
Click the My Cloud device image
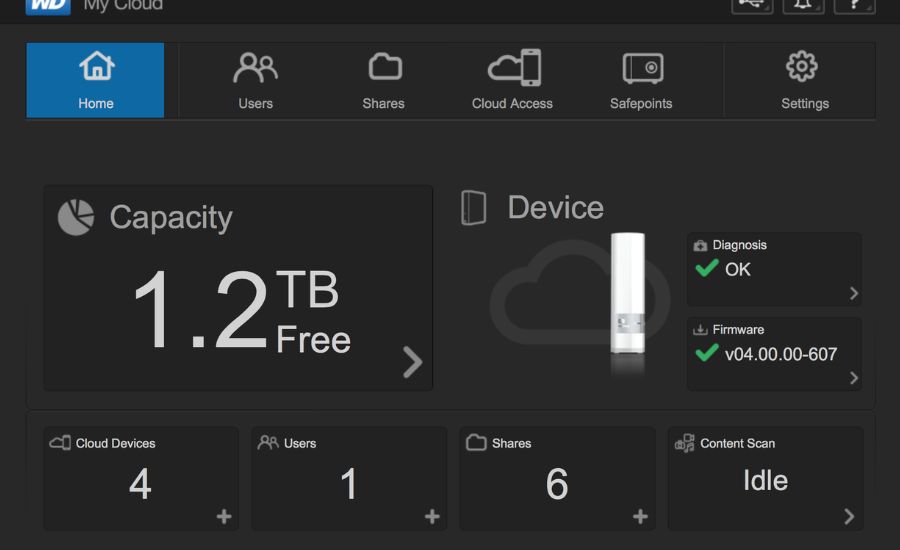point(627,293)
